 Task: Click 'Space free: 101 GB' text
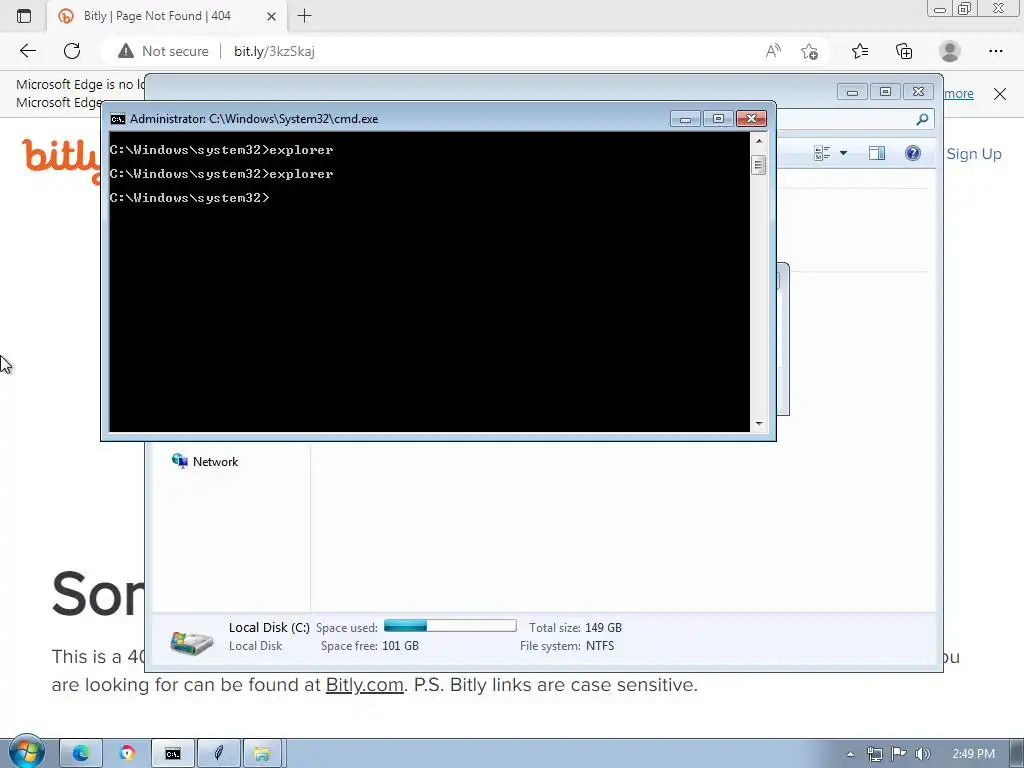(370, 646)
